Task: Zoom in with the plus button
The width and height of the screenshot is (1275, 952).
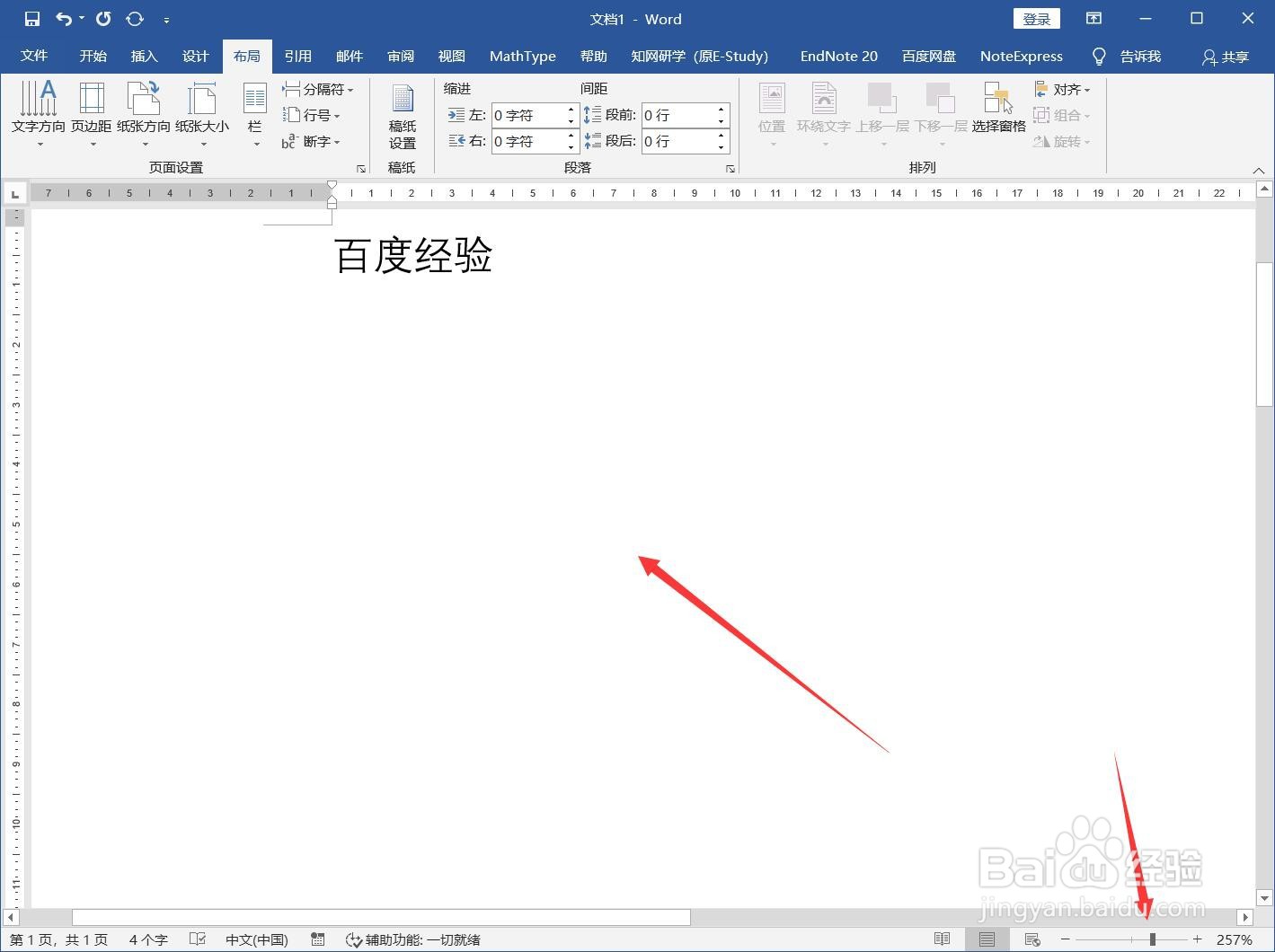Action: [x=1197, y=939]
